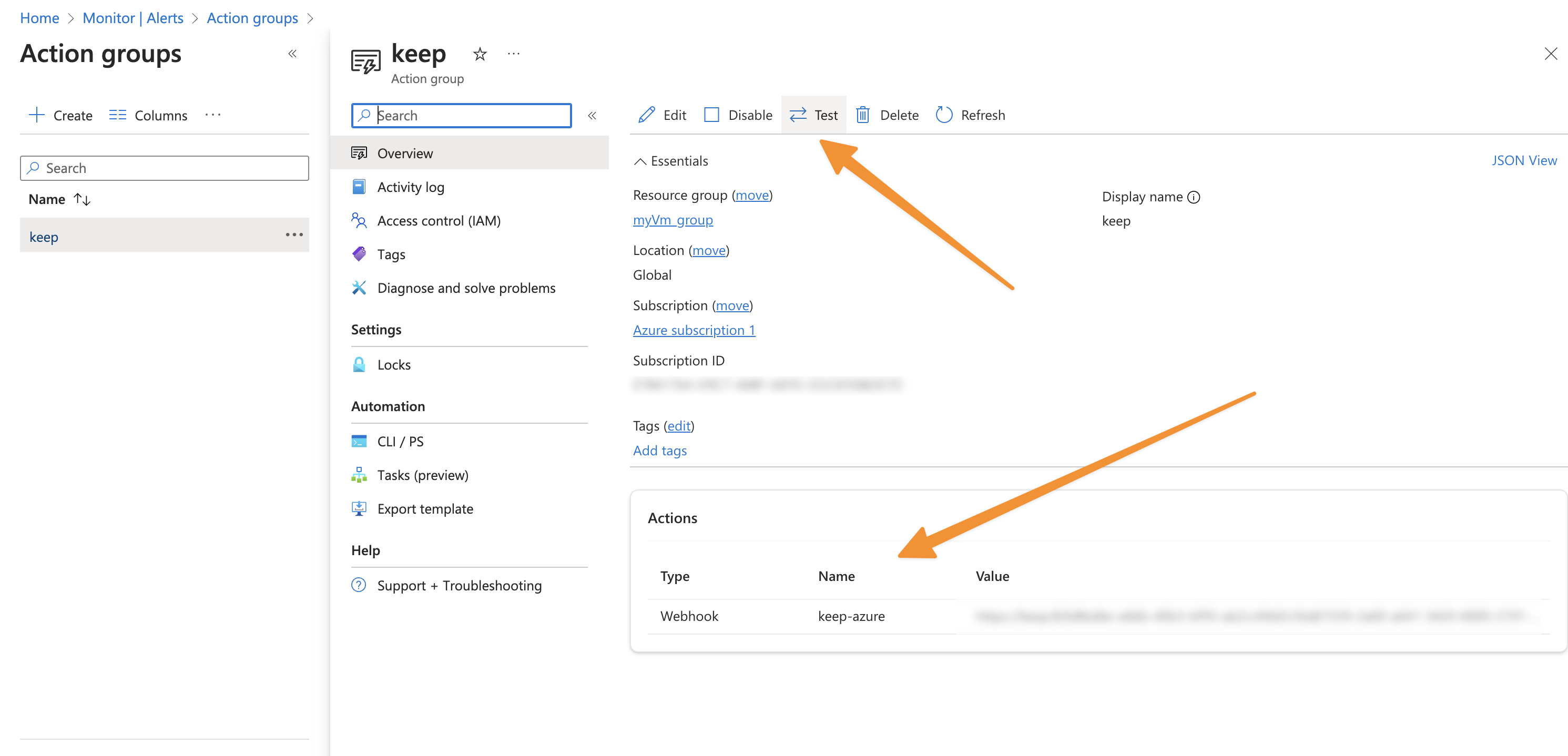
Task: Open Diagnose and solve problems
Action: point(470,287)
